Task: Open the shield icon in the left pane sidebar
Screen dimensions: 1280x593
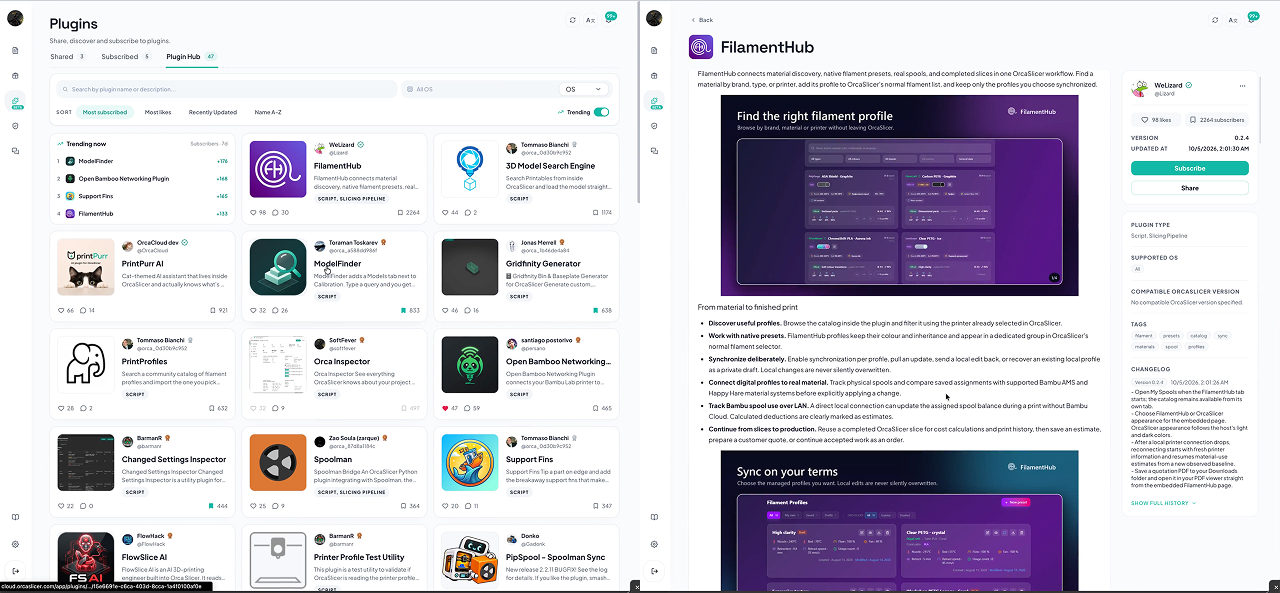Action: pyautogui.click(x=15, y=126)
